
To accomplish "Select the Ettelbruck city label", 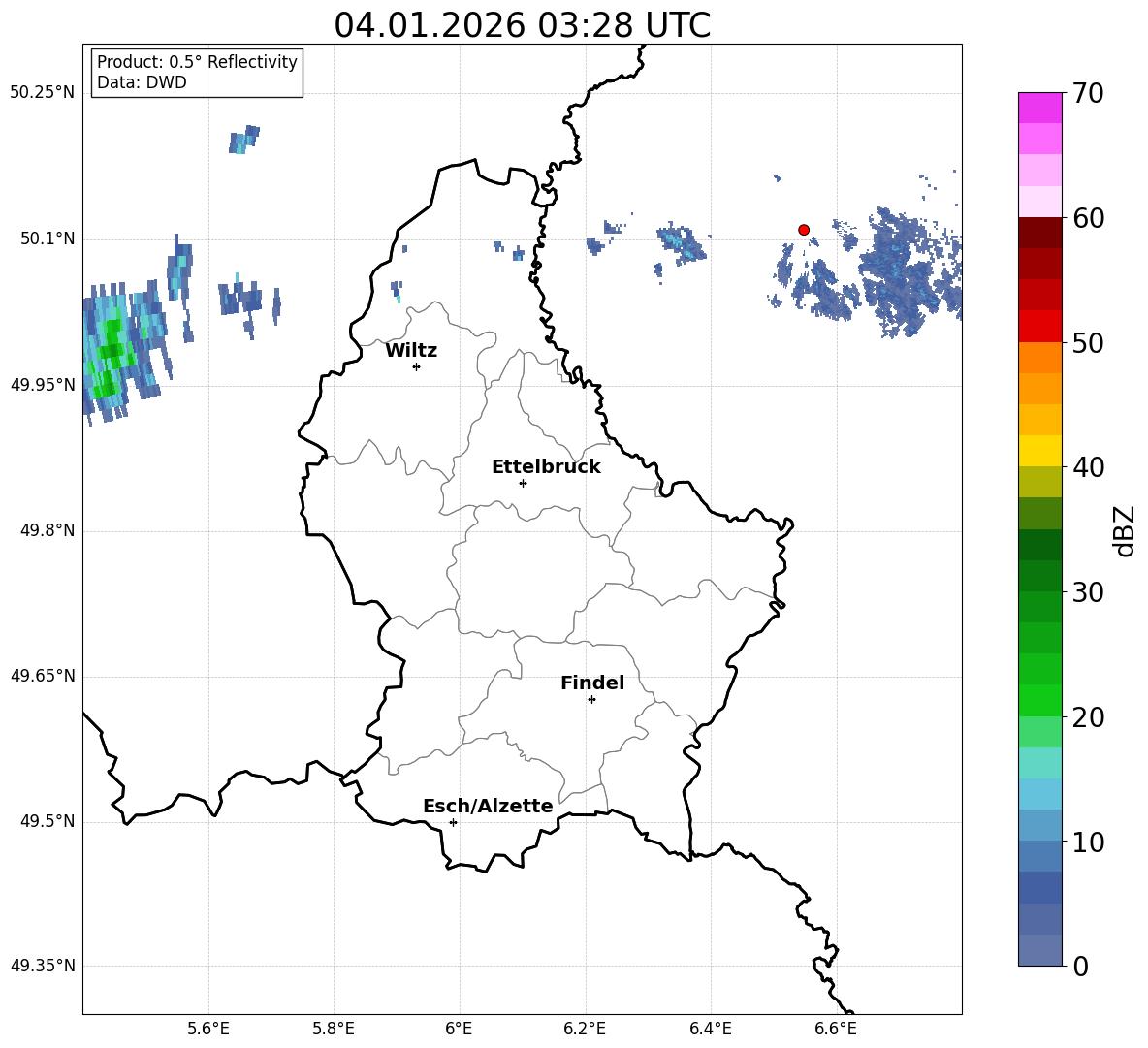I will point(546,467).
